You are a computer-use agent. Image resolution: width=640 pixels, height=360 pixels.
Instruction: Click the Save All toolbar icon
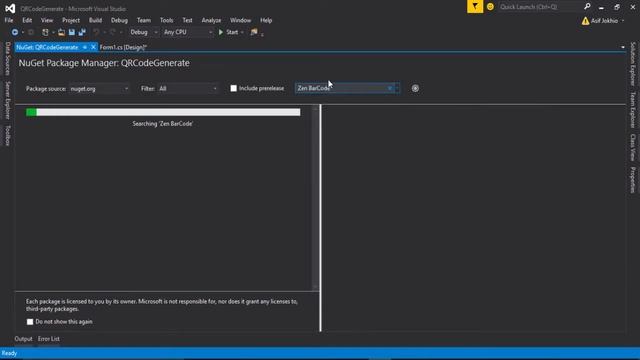point(82,32)
